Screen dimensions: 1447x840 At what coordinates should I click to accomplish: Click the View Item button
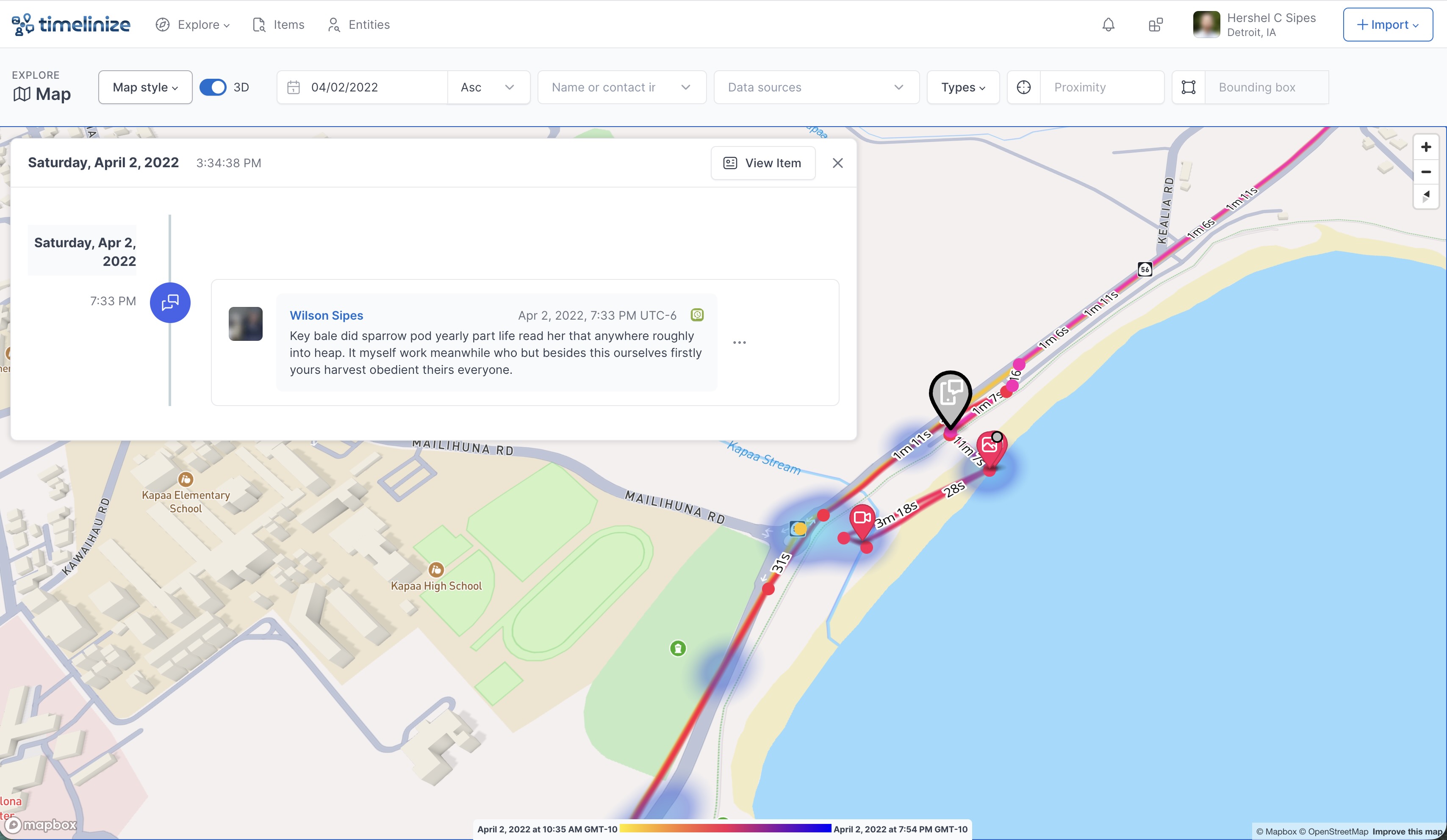pyautogui.click(x=762, y=163)
